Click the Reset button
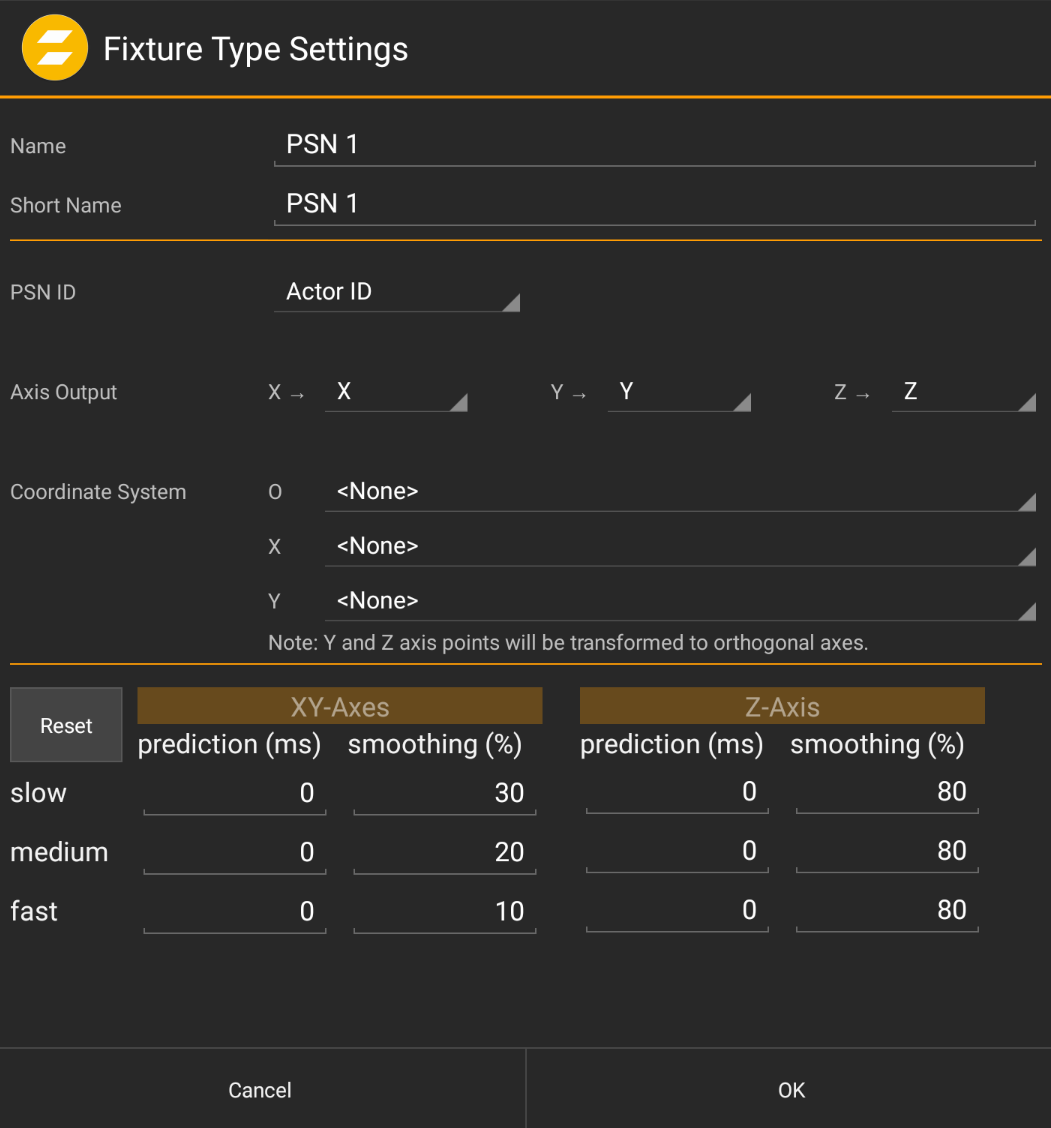Screen dimensions: 1051x1128 tap(65, 724)
